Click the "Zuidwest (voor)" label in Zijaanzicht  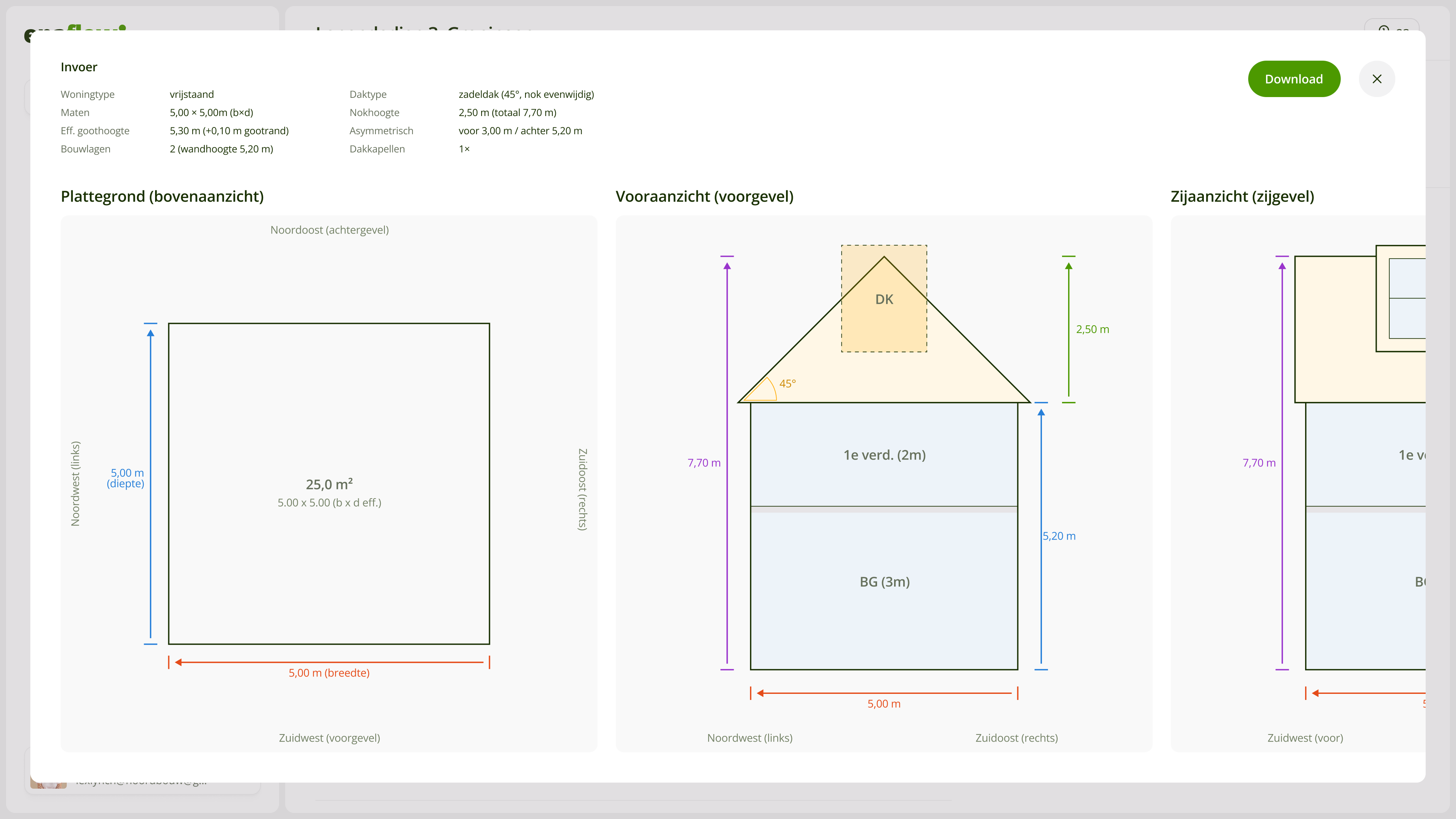click(1305, 738)
